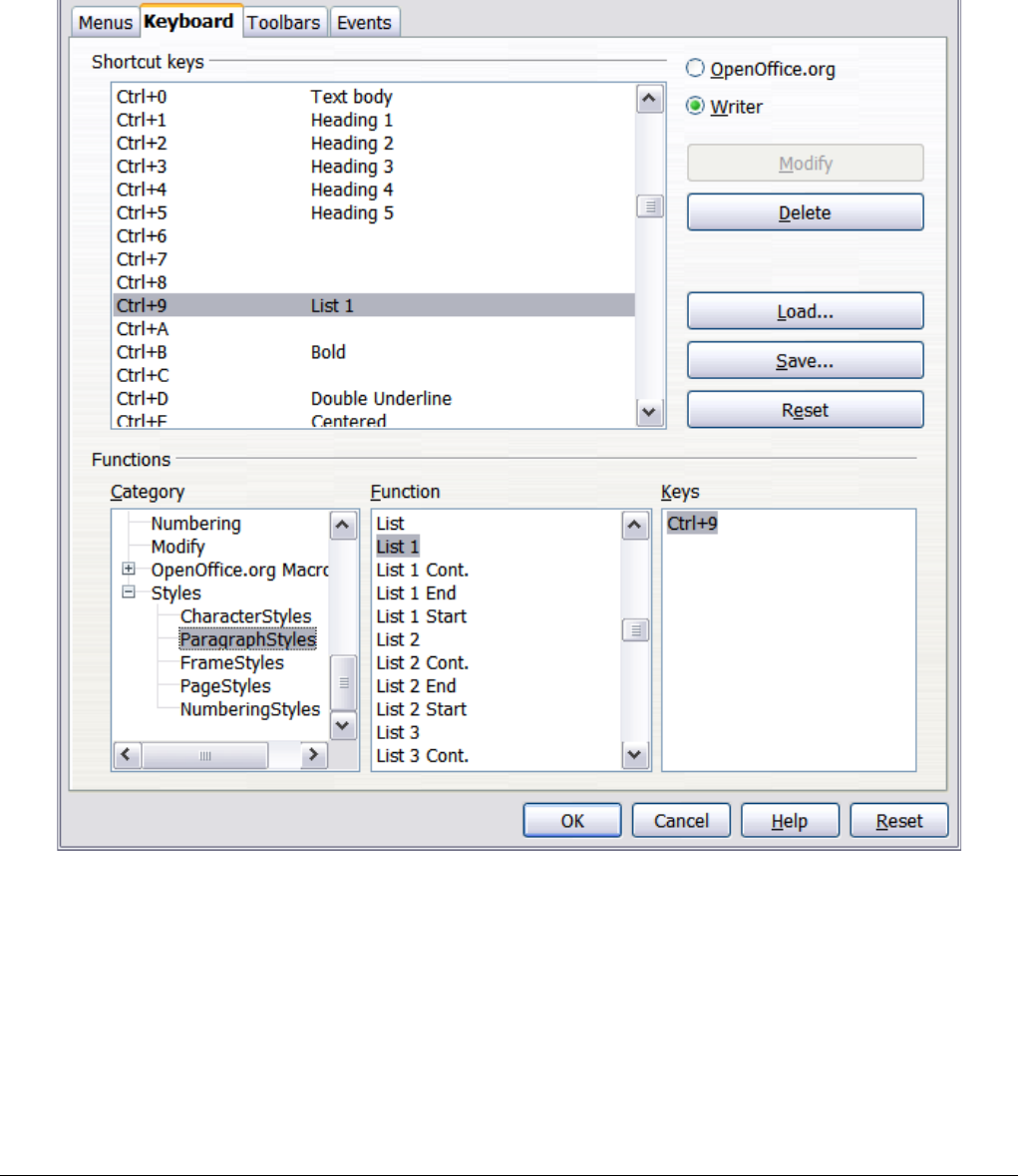Open the Events tab
Viewport: 1018px width, 1176px height.
(364, 23)
